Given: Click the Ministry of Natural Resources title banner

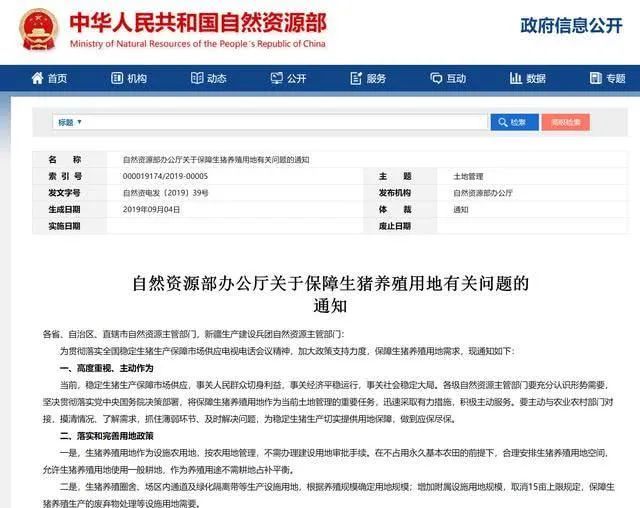Looking at the screenshot, I should 198,30.
